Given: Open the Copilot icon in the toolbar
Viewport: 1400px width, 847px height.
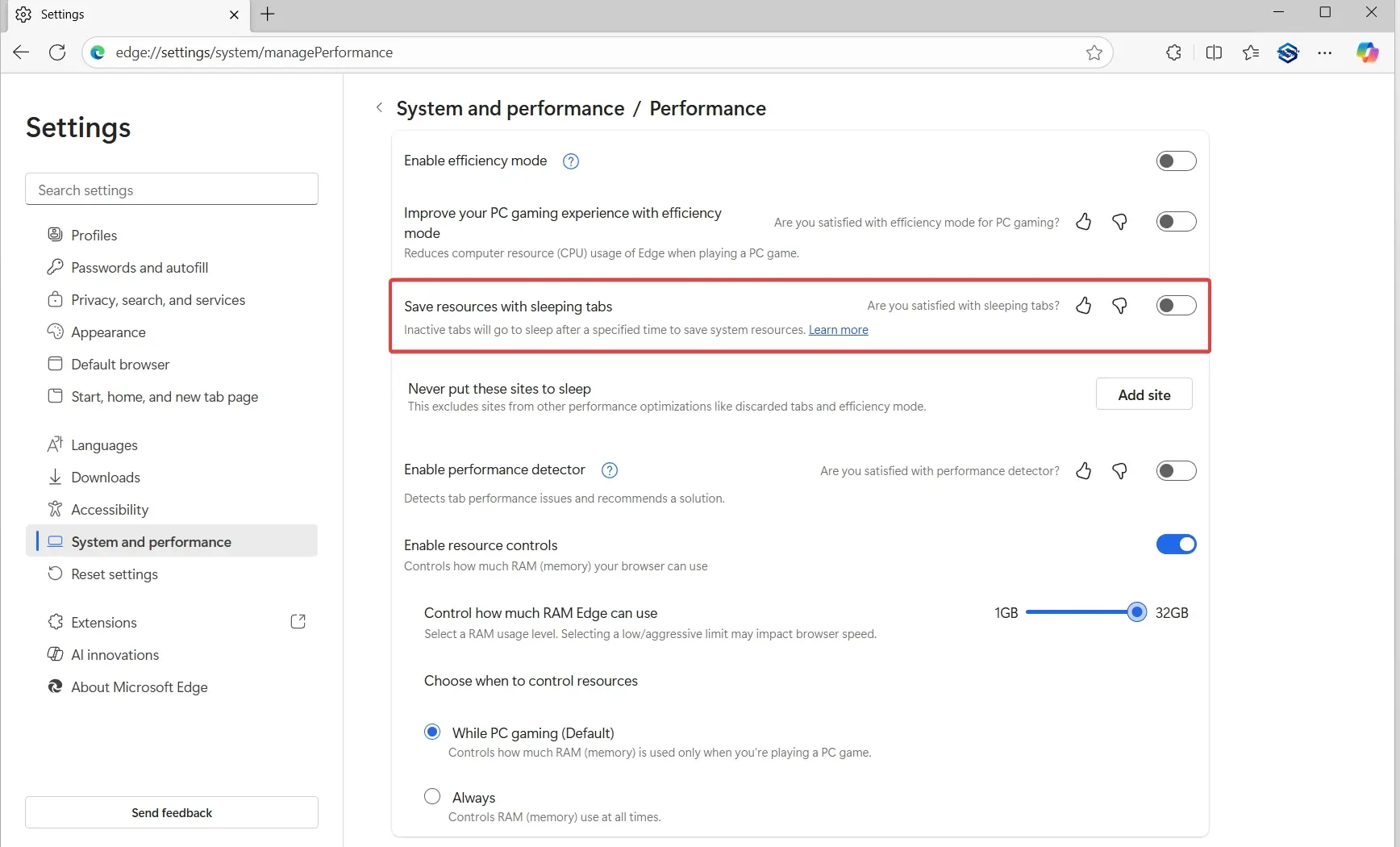Looking at the screenshot, I should pos(1367,52).
